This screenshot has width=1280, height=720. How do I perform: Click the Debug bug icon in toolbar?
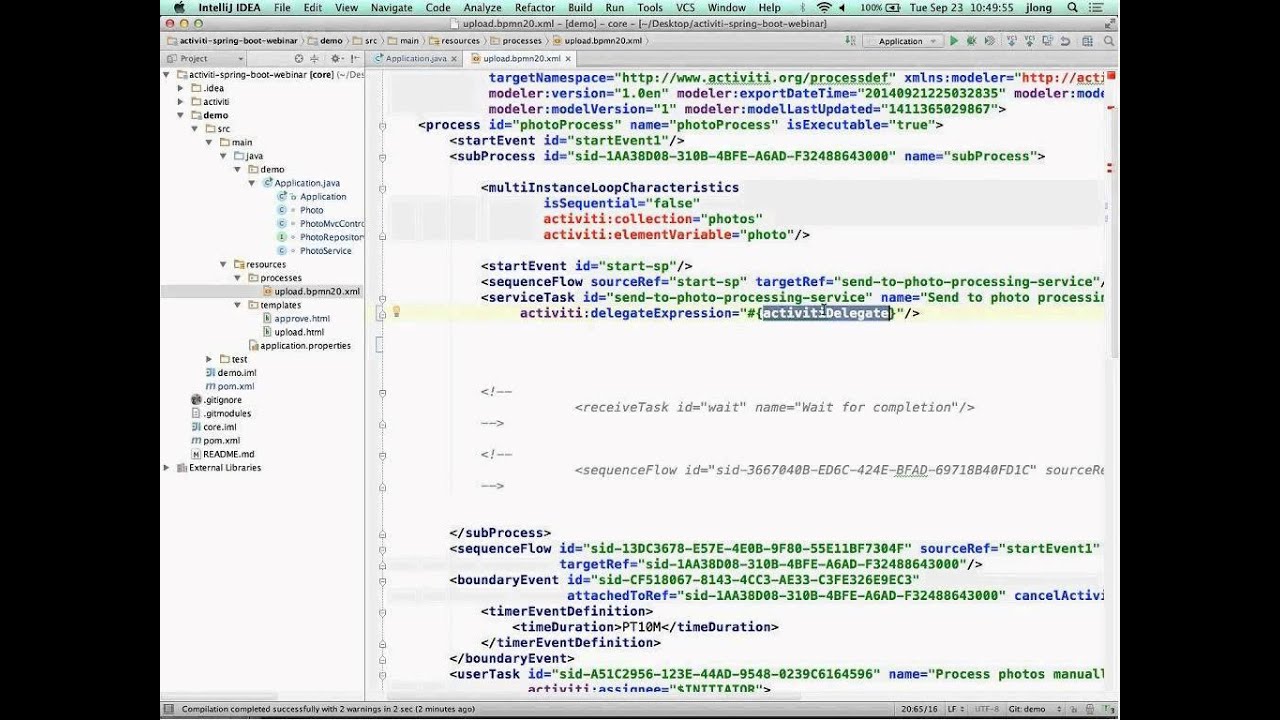coord(971,41)
